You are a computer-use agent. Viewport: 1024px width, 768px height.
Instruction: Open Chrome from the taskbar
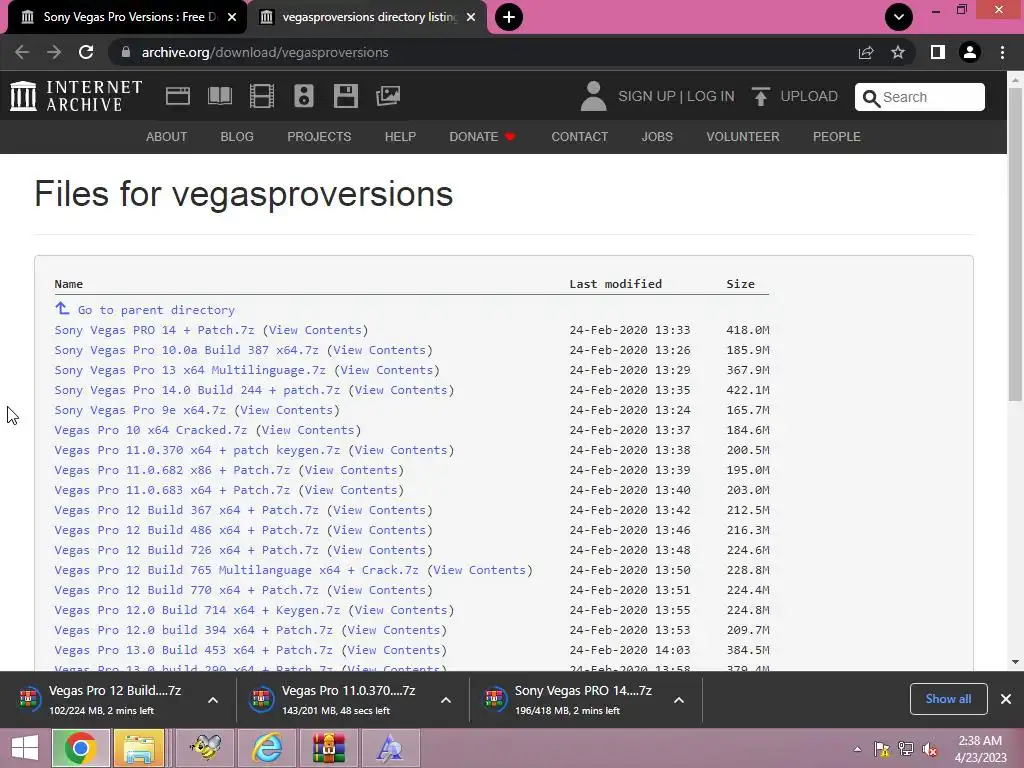click(80, 748)
